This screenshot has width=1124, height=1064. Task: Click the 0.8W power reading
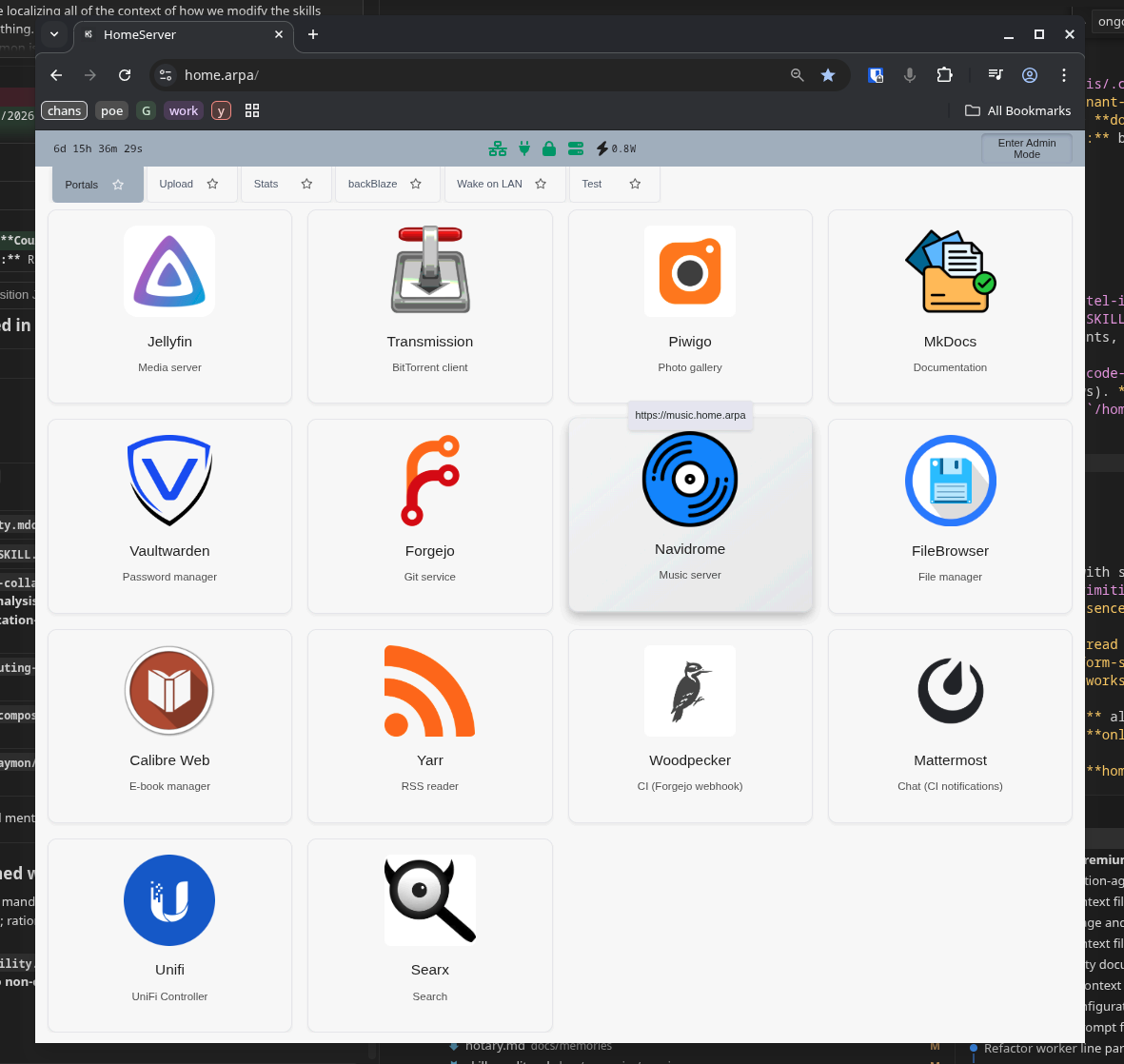623,148
